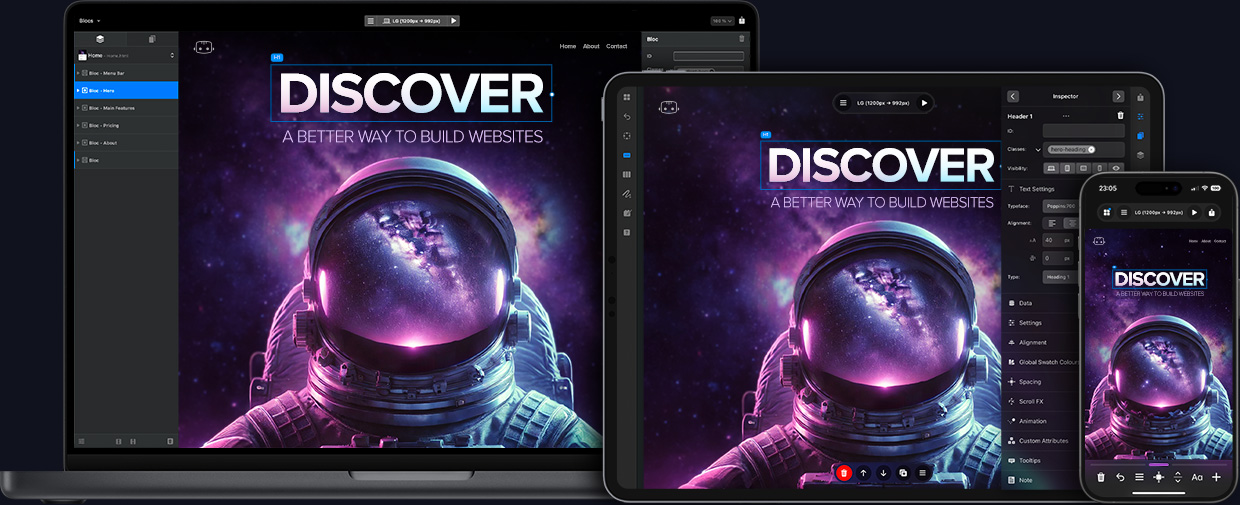1240x505 pixels.
Task: Go to next inspector with right chevron
Action: (1118, 96)
